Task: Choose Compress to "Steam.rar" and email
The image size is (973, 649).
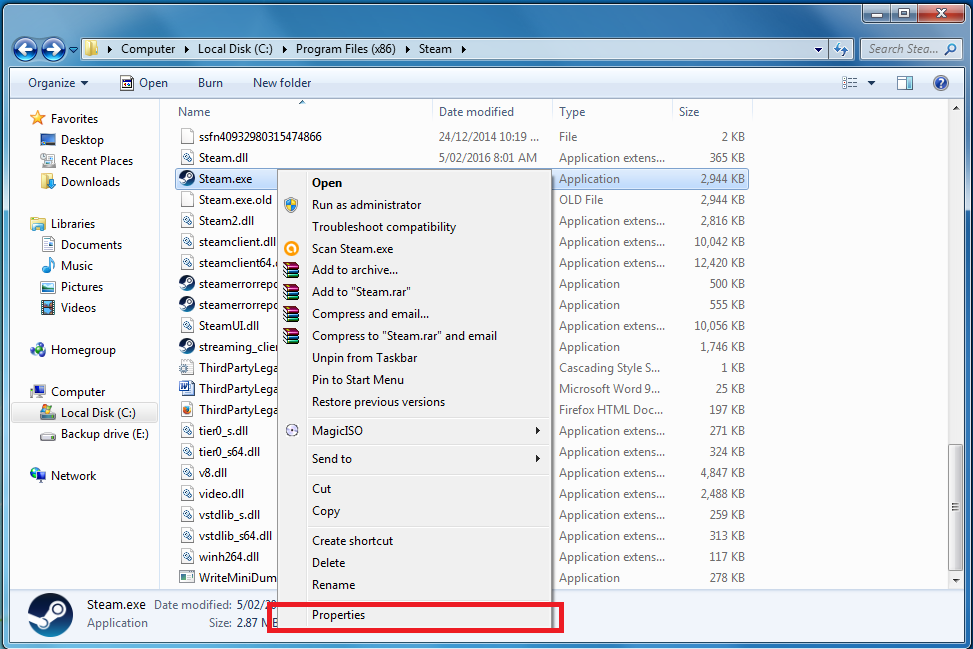Action: 414,336
